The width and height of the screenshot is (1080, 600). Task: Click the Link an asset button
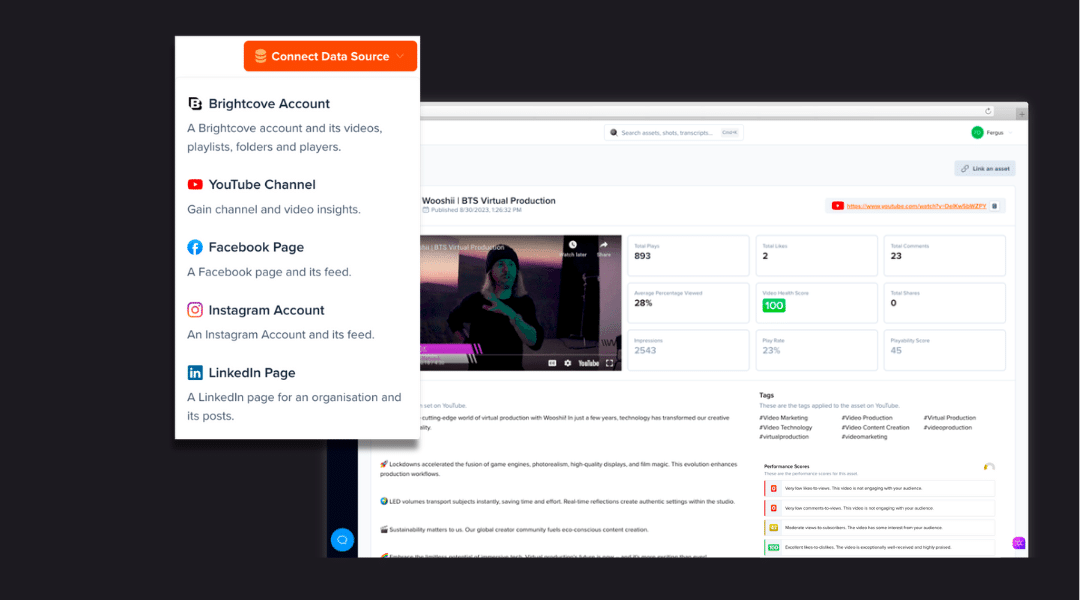[985, 168]
